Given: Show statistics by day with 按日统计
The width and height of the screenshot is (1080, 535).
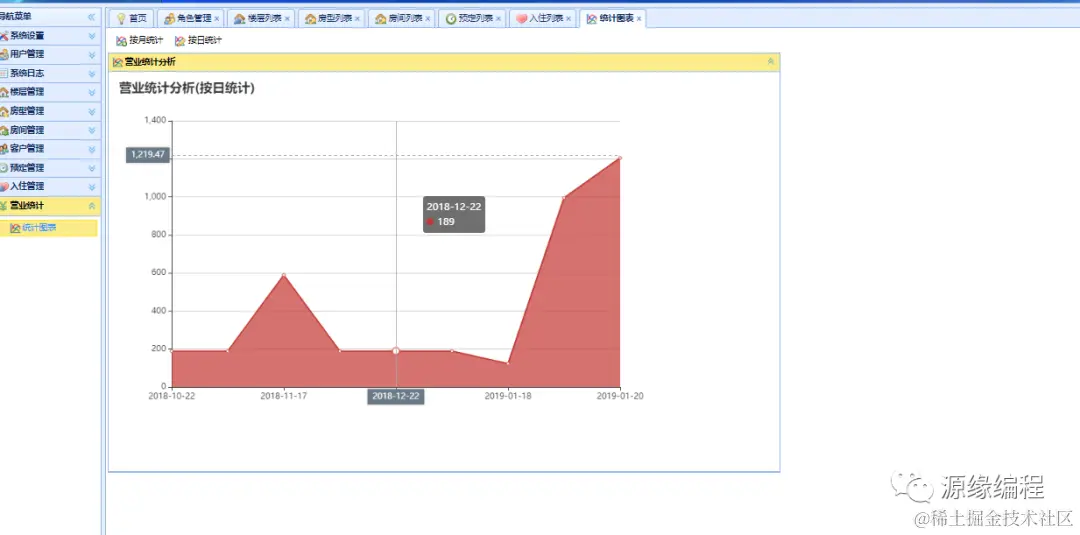Looking at the screenshot, I should [198, 41].
